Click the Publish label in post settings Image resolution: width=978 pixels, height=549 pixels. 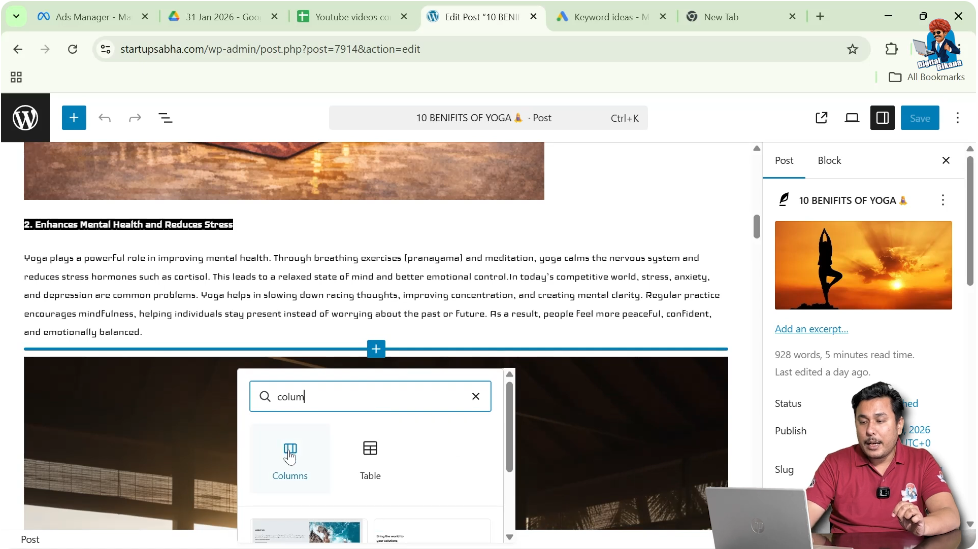click(x=790, y=430)
